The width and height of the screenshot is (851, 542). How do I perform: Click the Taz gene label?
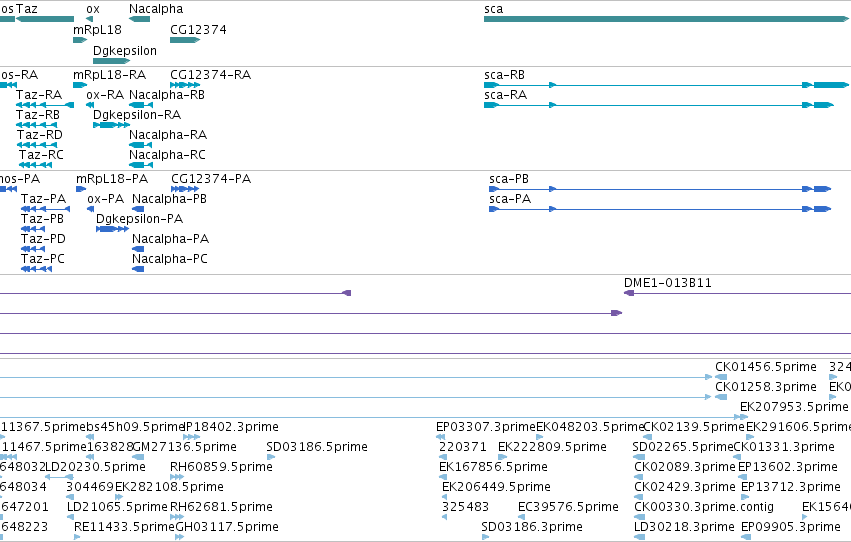point(27,9)
